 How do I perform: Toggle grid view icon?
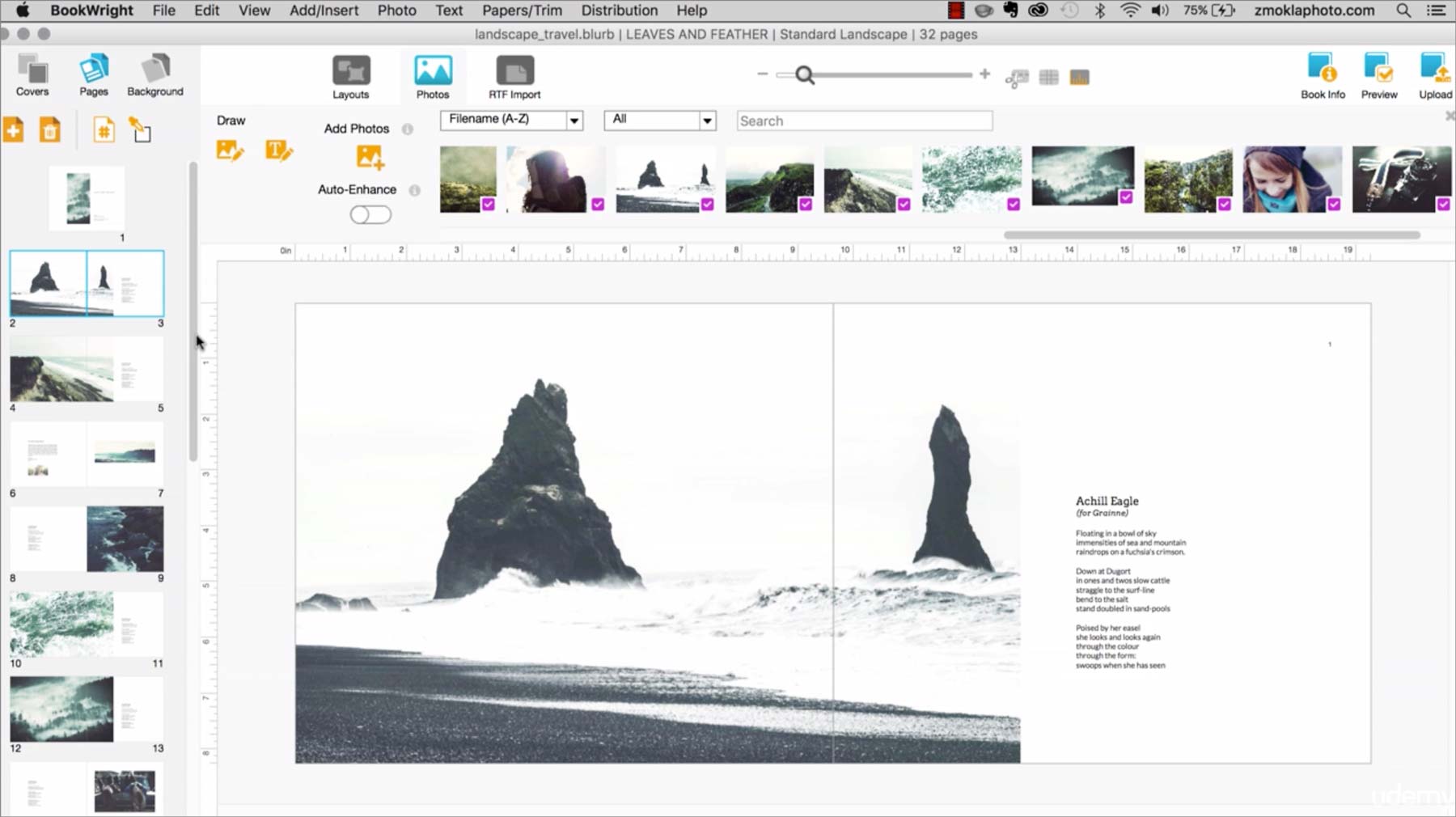(1048, 78)
